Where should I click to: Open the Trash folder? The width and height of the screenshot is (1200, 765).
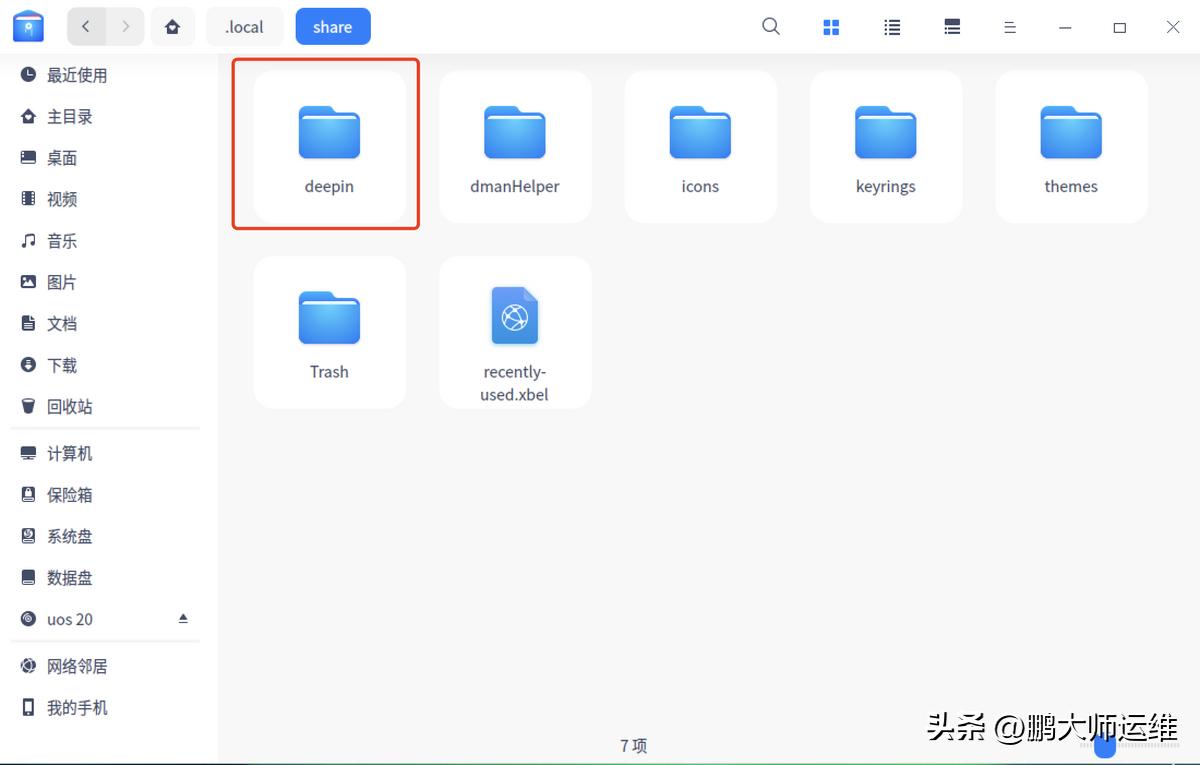[x=329, y=330]
